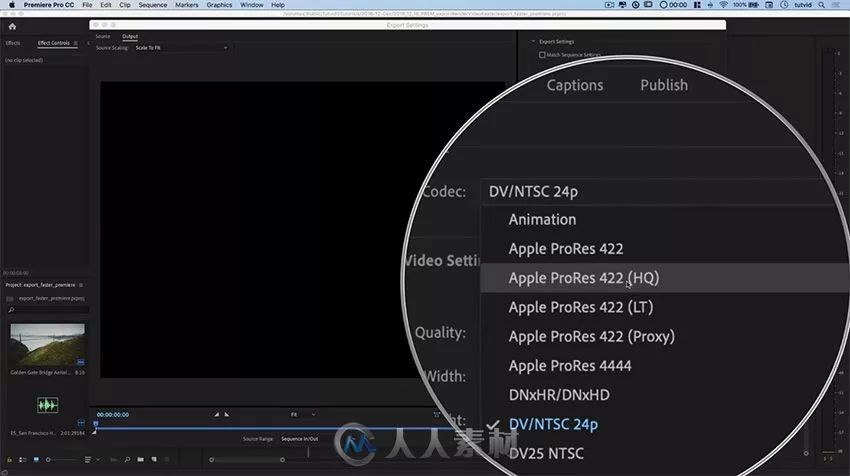The height and width of the screenshot is (476, 850).
Task: Click the Wi-Fi status icon
Action: point(723,5)
